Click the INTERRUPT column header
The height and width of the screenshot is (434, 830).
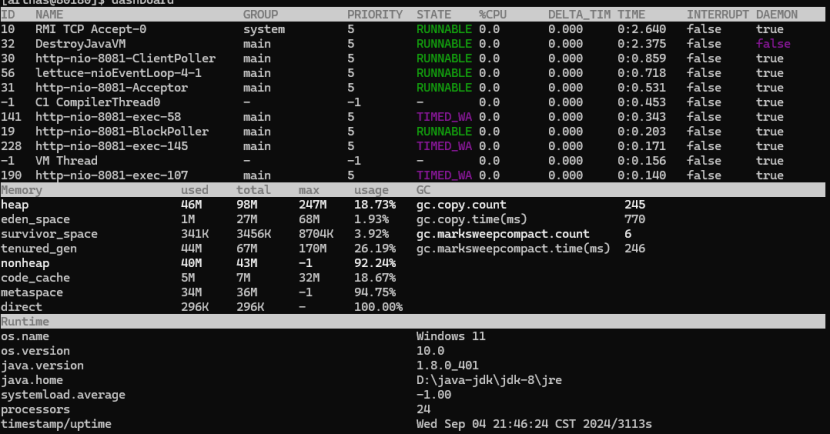[718, 15]
